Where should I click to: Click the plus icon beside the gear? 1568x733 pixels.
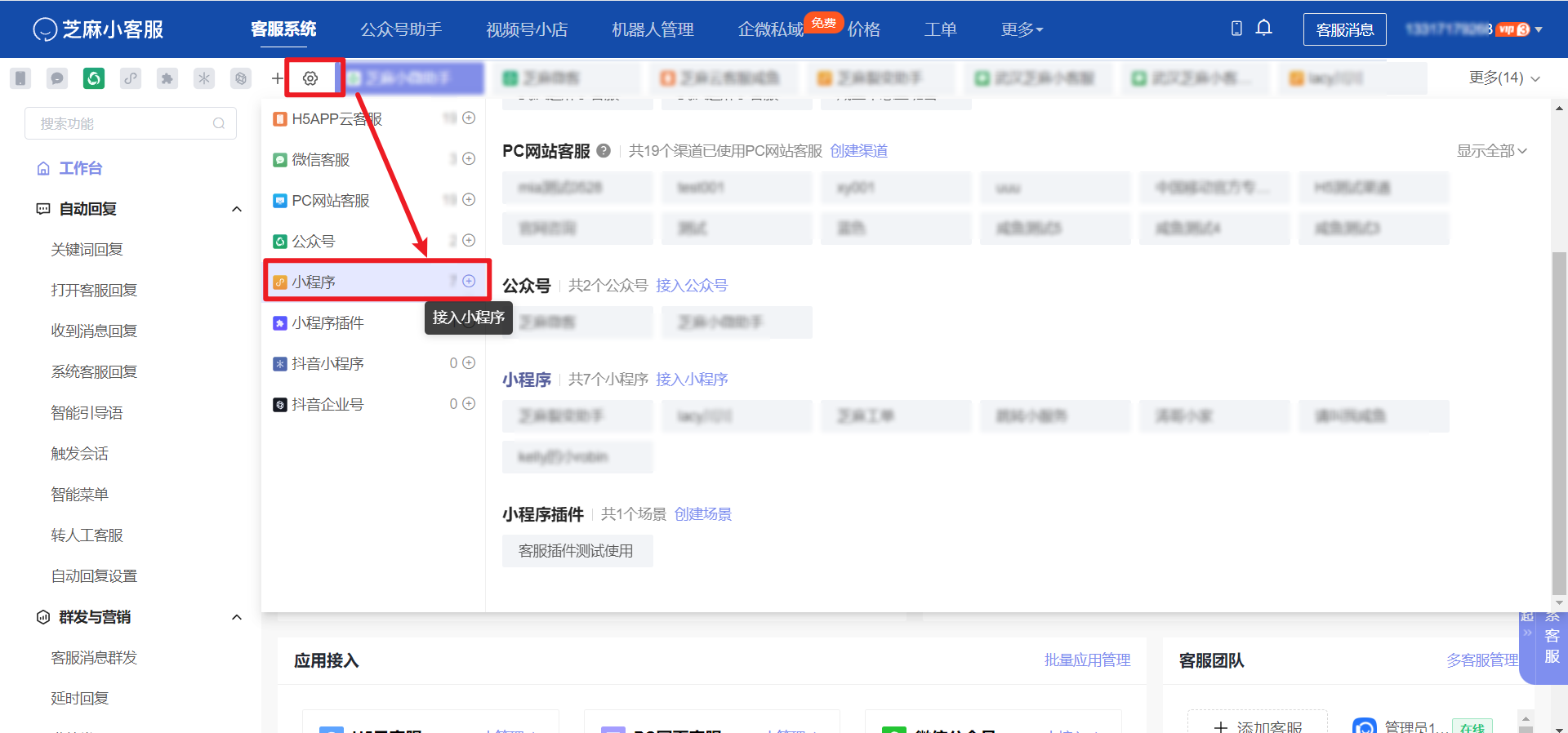(278, 78)
